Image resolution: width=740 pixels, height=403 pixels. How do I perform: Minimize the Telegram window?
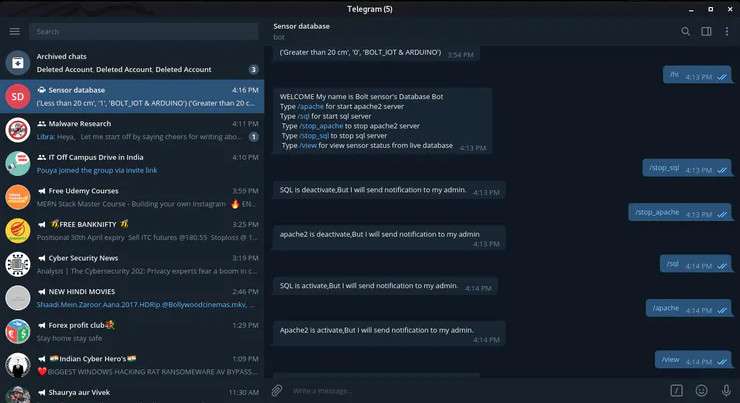[x=691, y=9]
